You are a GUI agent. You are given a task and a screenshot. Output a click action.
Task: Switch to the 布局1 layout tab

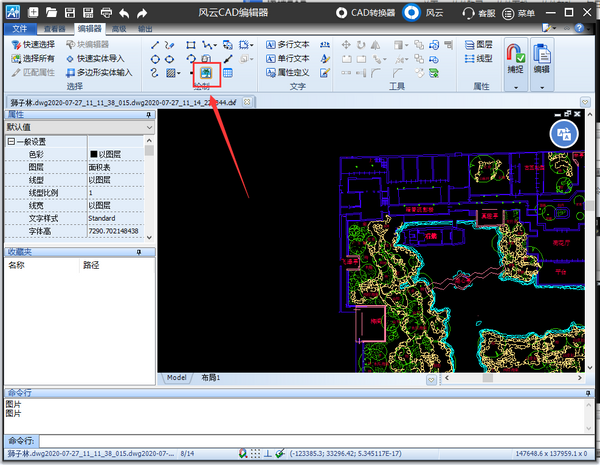point(211,378)
